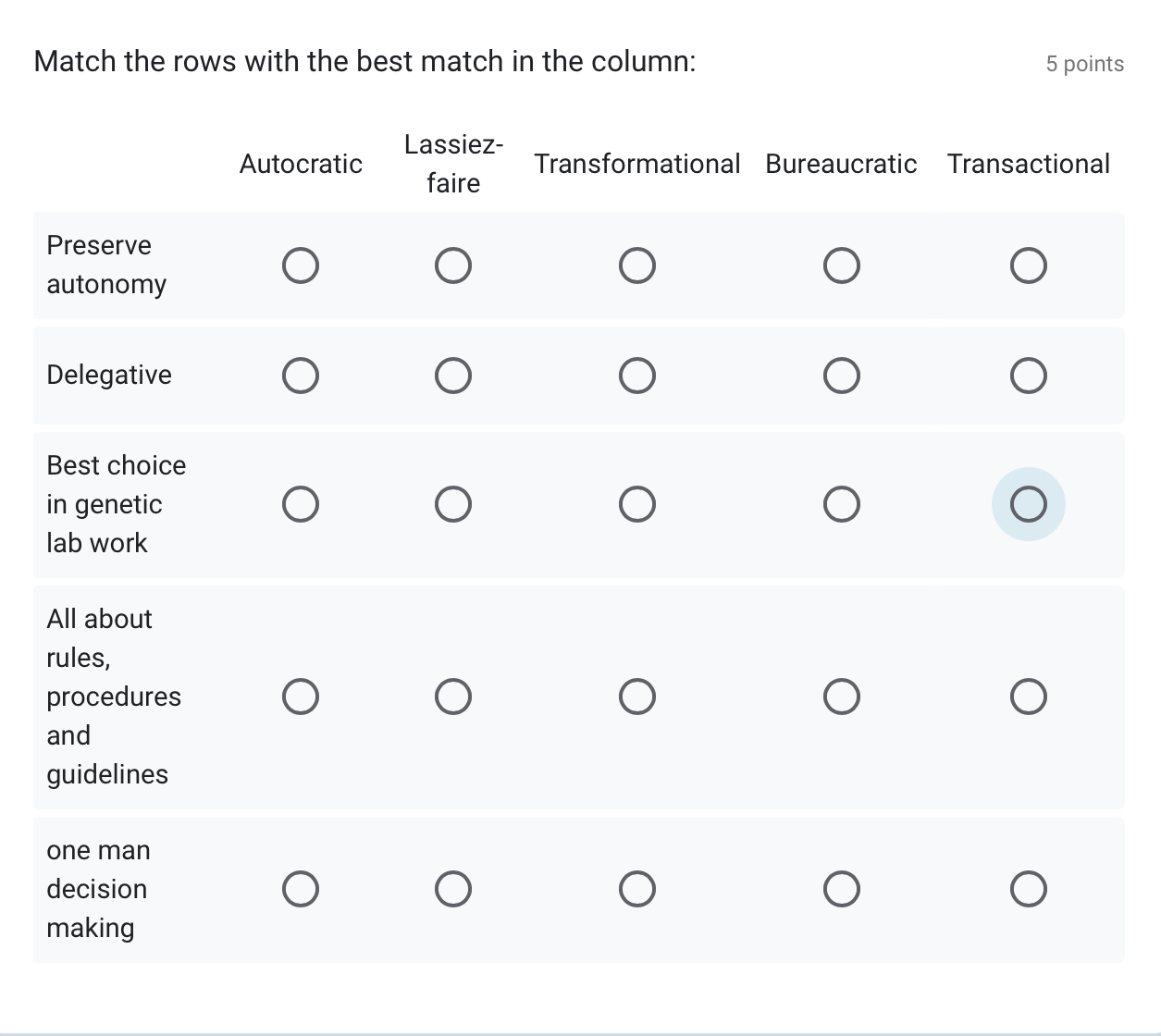Select Transactional for Best choice in genetic lab work
This screenshot has height=1036, width=1161.
pos(1028,504)
